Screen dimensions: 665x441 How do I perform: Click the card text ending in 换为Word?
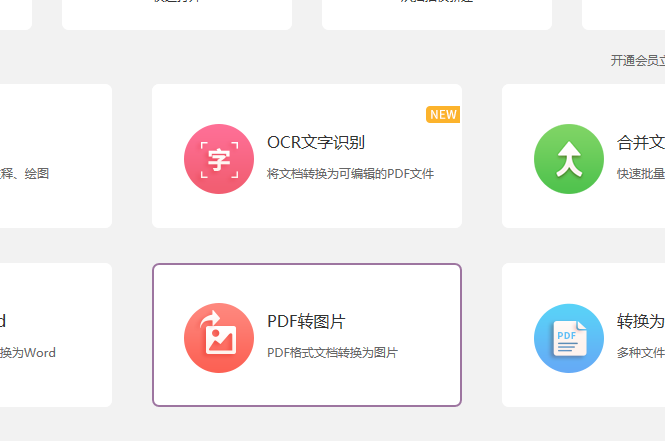[x=28, y=353]
